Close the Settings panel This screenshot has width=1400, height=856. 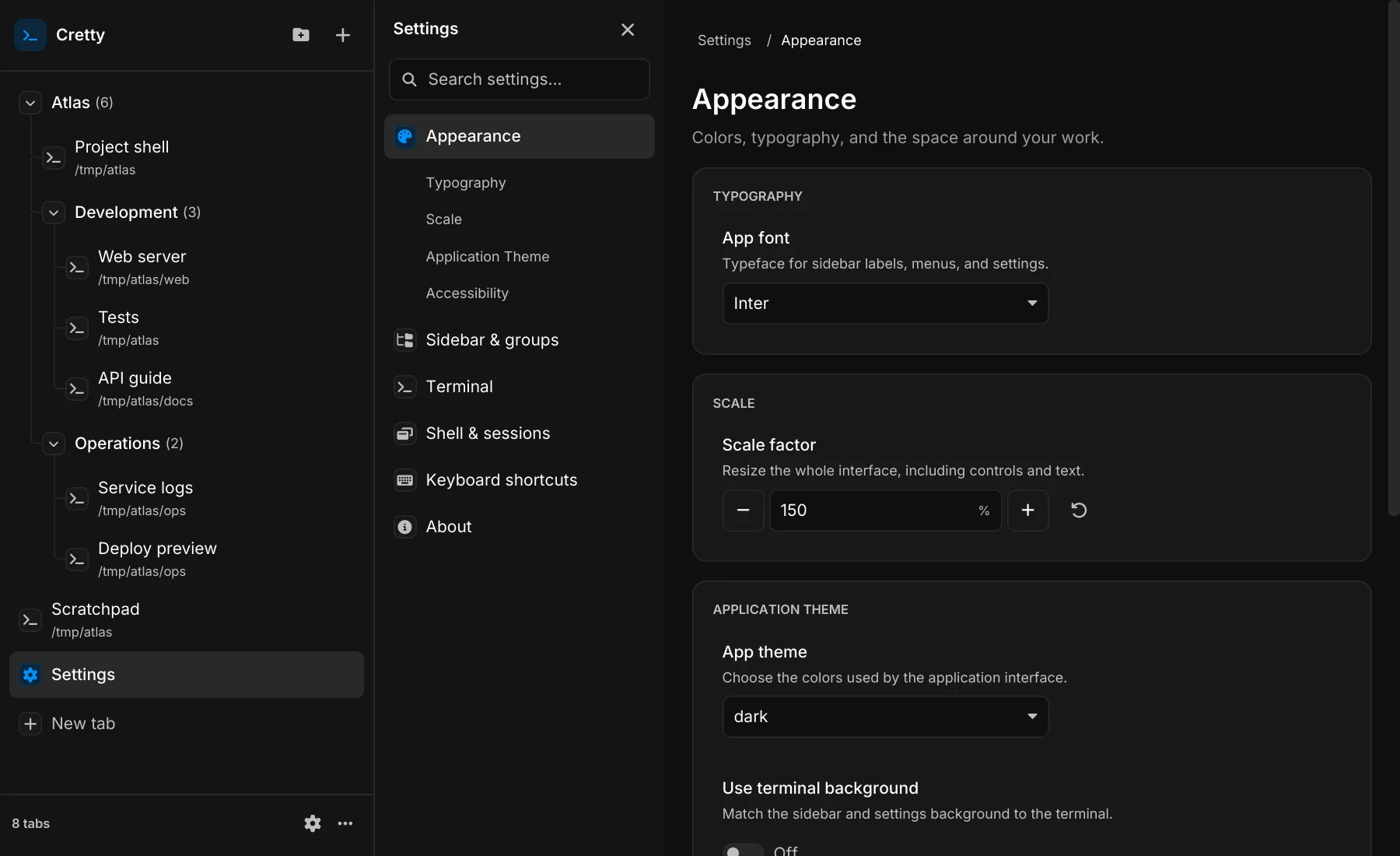tap(628, 30)
